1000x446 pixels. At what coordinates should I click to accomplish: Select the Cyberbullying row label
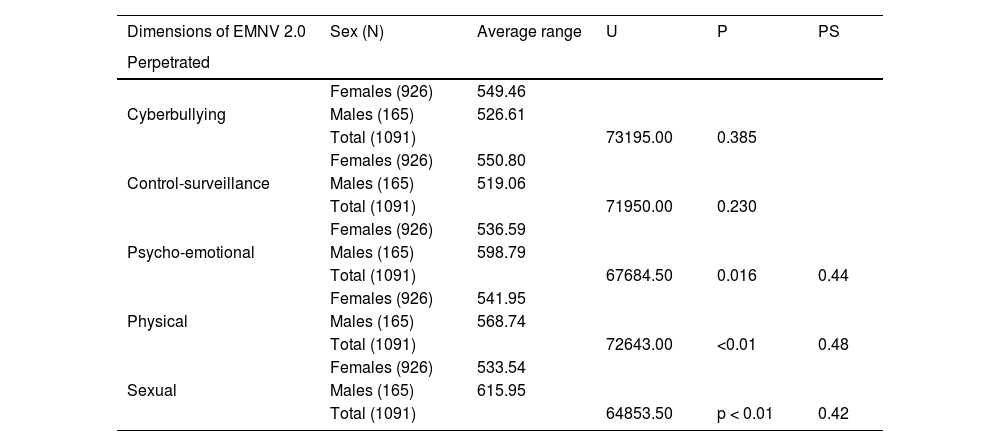[x=176, y=114]
